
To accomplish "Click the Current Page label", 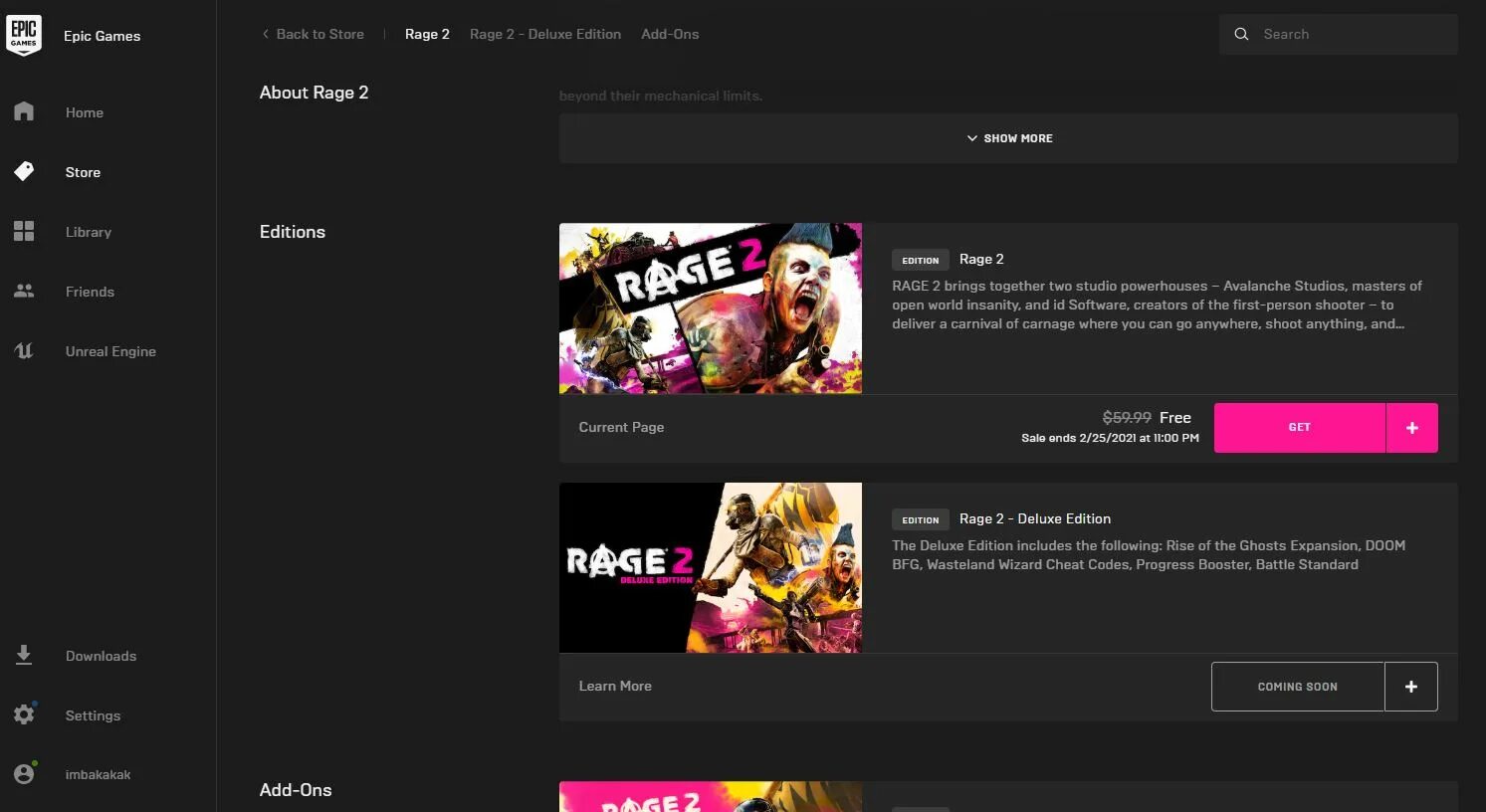I will pos(621,427).
